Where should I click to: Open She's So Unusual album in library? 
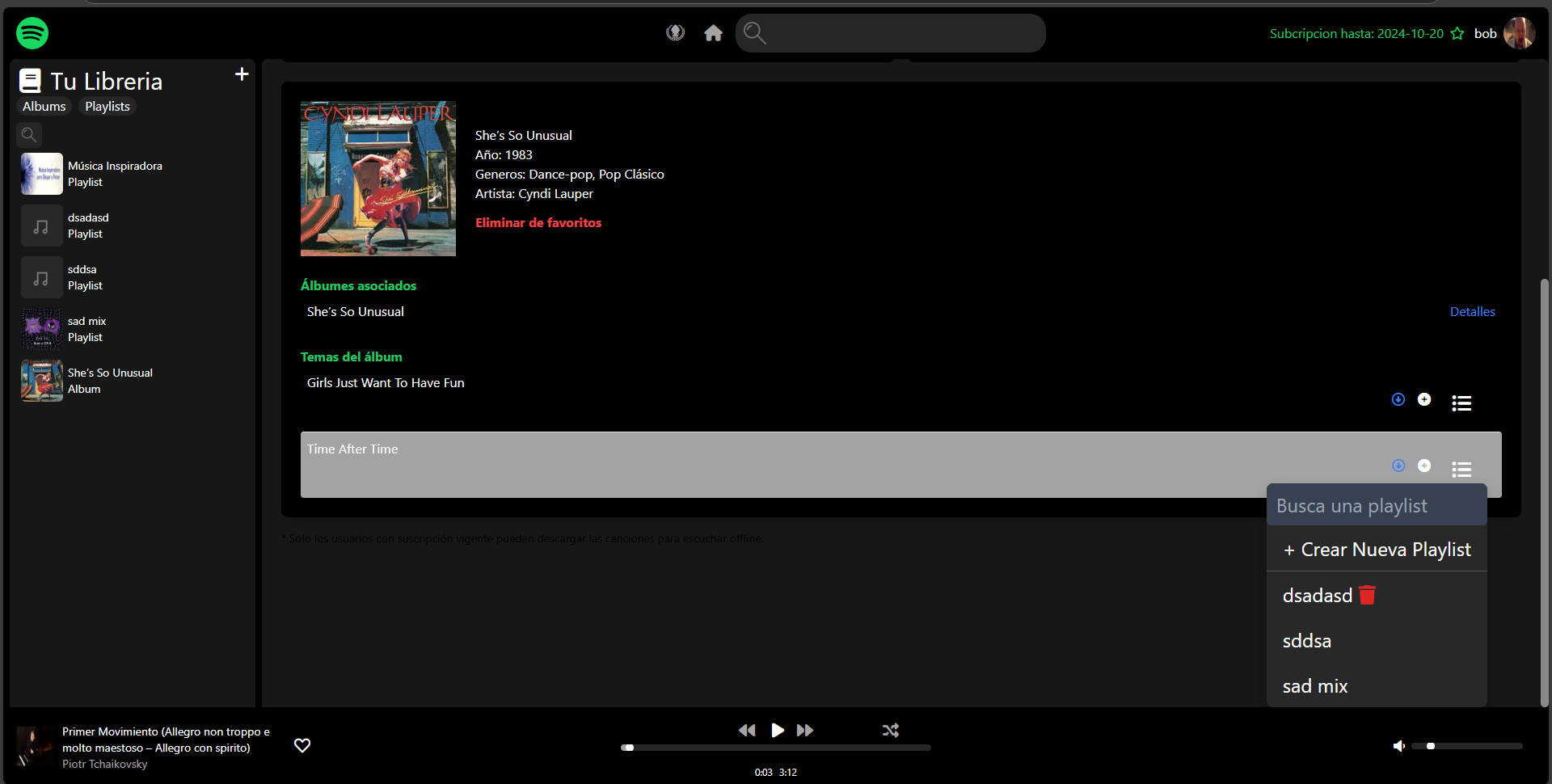click(133, 381)
